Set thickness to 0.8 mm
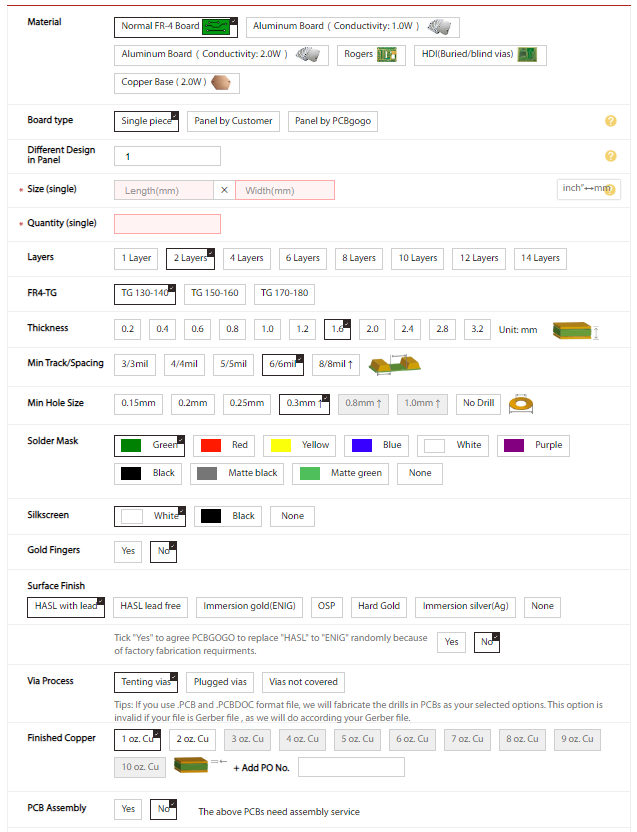Image resolution: width=637 pixels, height=832 pixels. [x=233, y=330]
